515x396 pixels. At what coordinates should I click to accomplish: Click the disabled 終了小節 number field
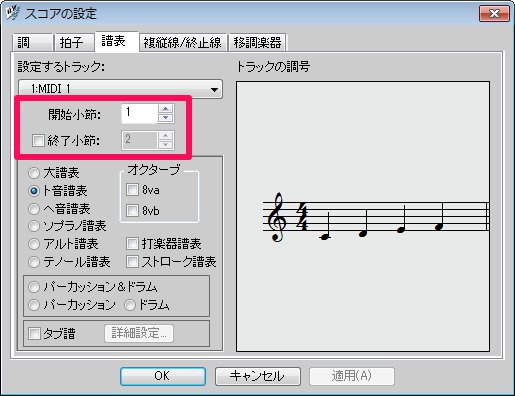[139, 140]
